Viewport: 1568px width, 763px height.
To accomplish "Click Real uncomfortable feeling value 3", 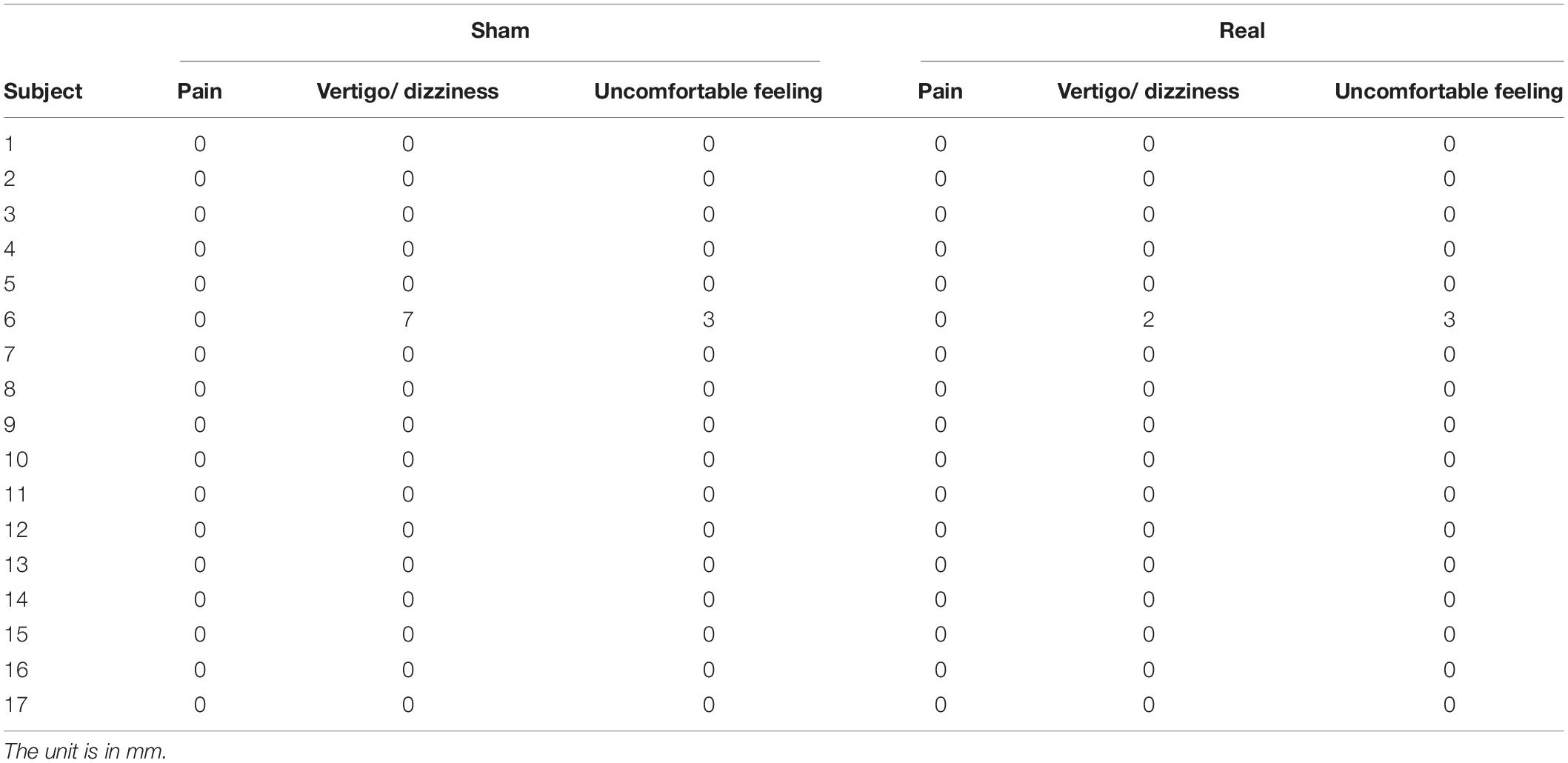I will (1449, 319).
